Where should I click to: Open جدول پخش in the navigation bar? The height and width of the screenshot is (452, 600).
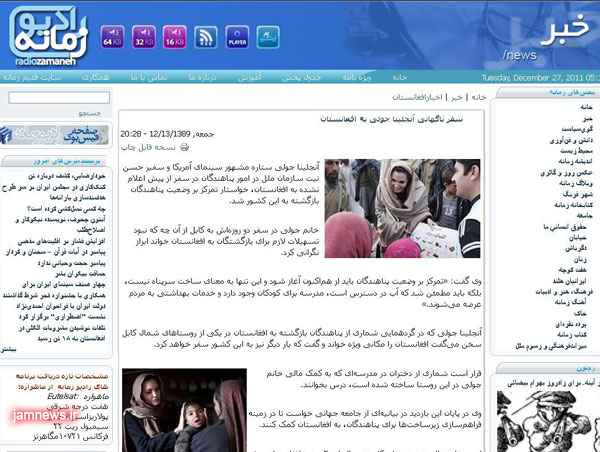[x=302, y=77]
